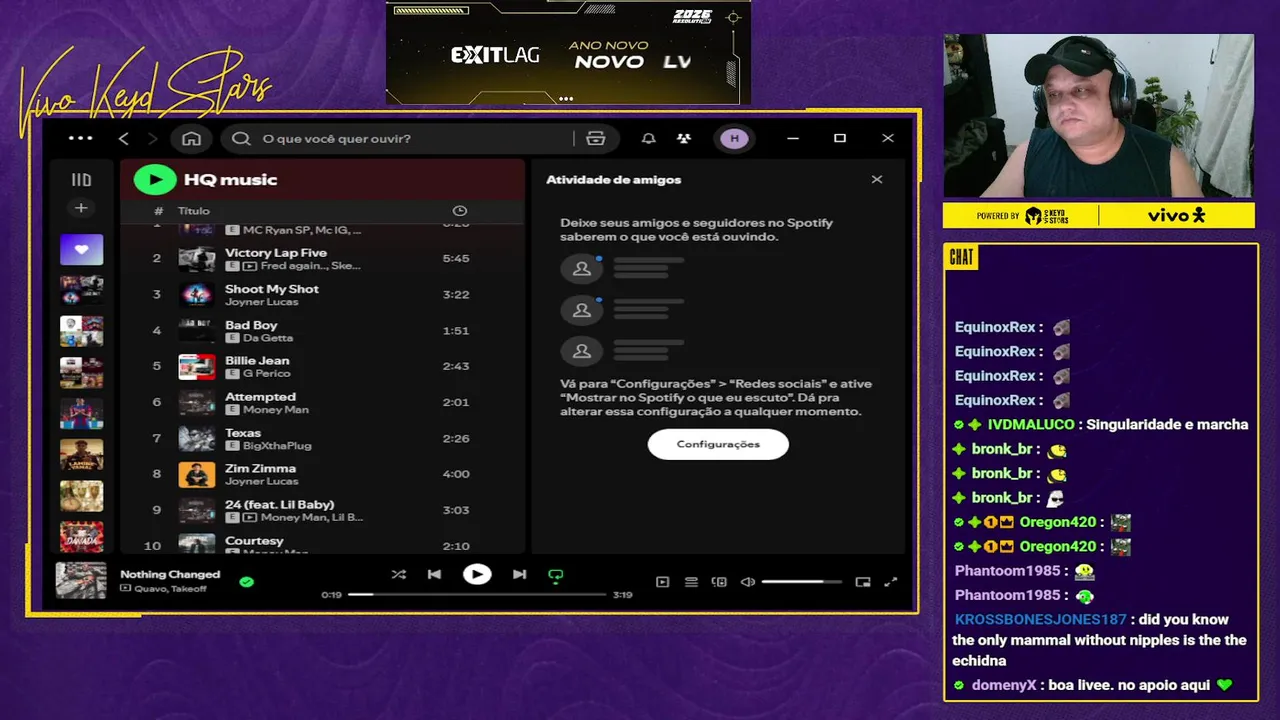Toggle the Now Playing view icon

click(662, 582)
